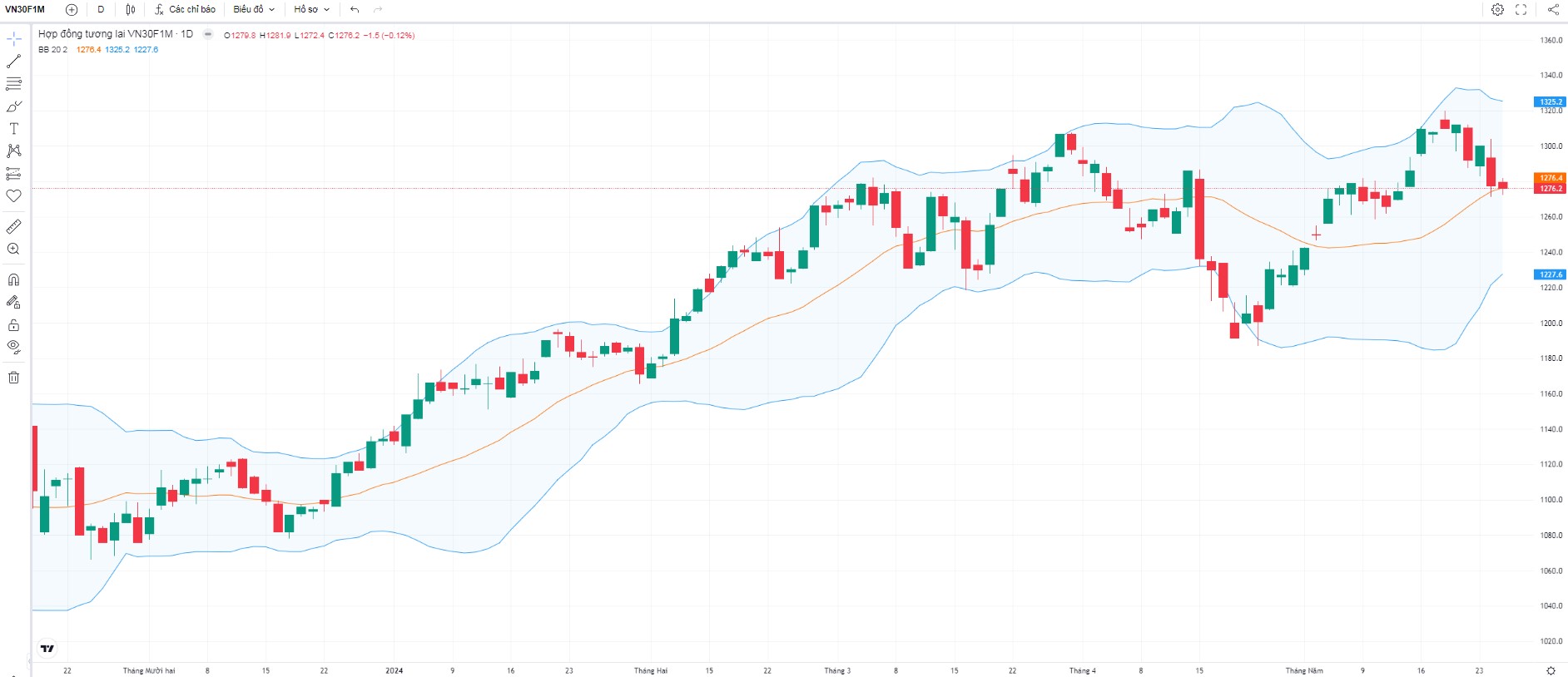1568x677 pixels.
Task: Lock all drawing tools
Action: coord(13,325)
